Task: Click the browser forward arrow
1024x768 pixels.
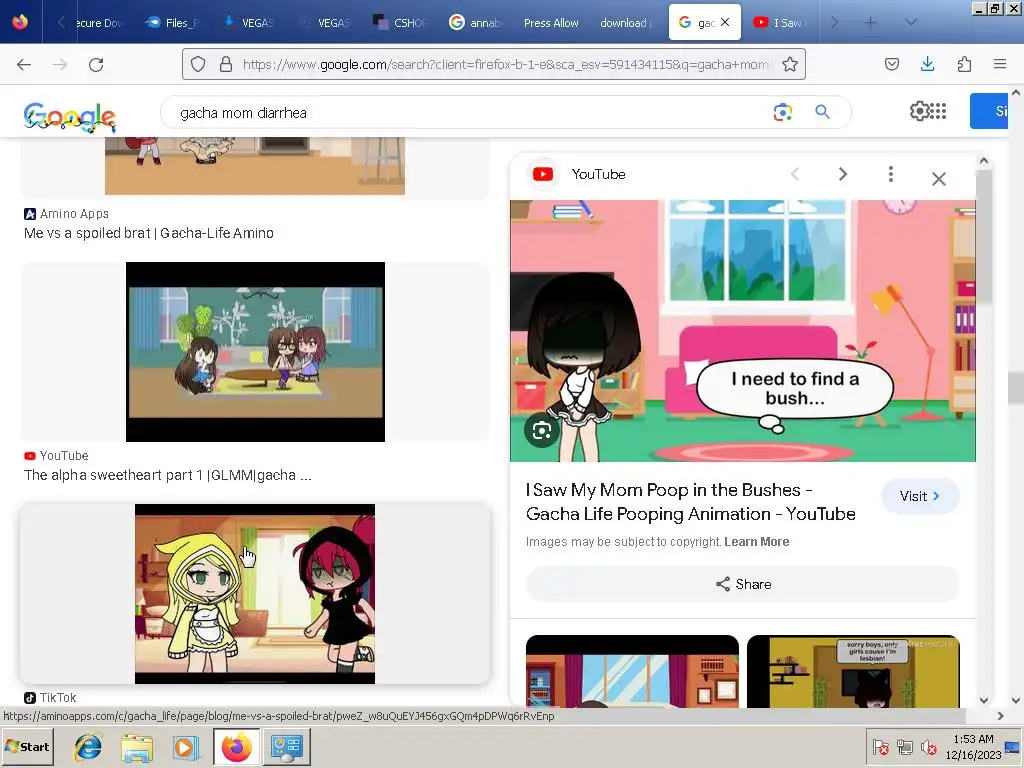Action: point(60,64)
